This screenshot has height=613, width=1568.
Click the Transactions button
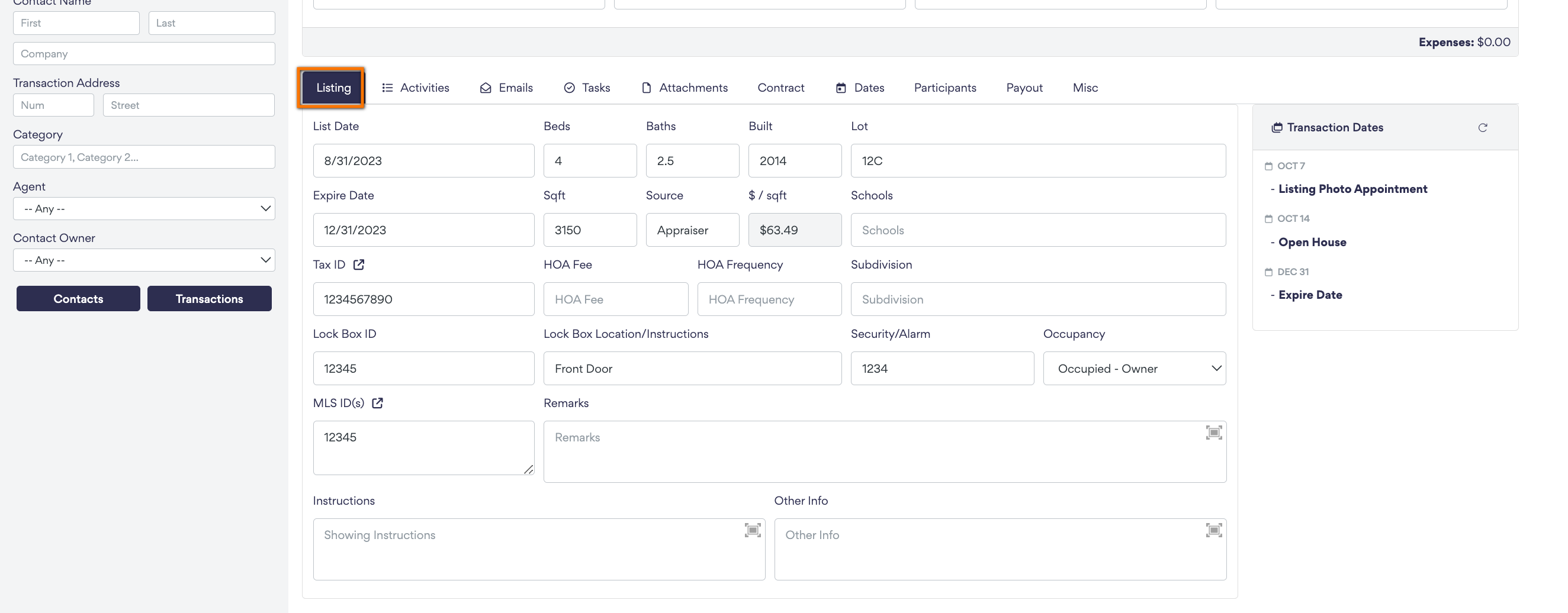click(x=210, y=299)
